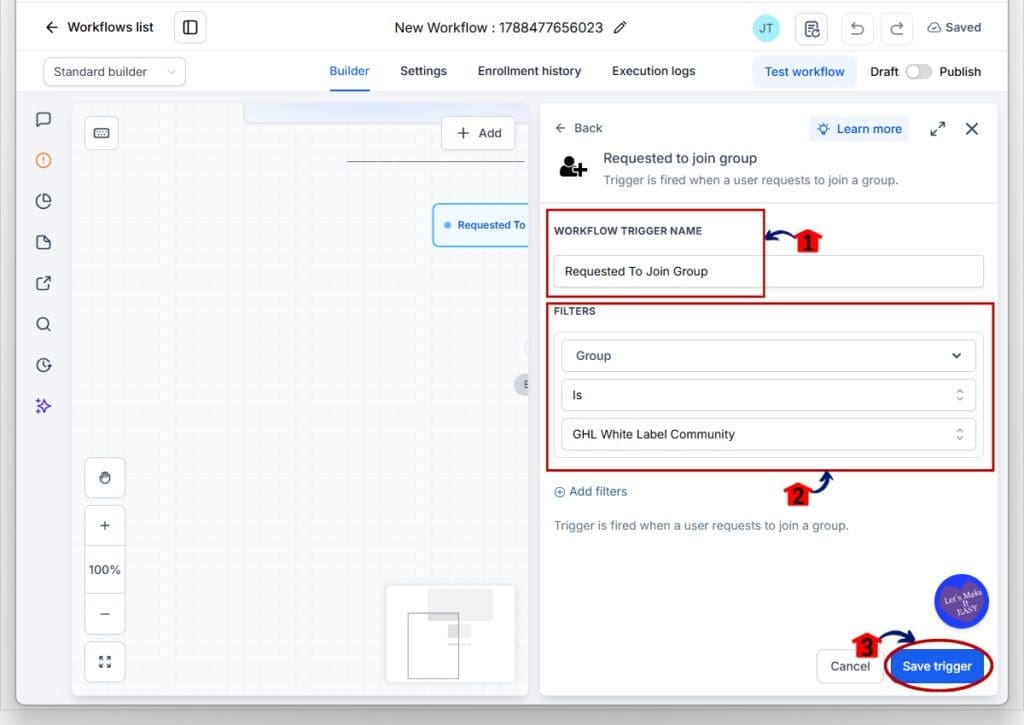The image size is (1024, 725).
Task: Open the version history clock icon
Action: tap(43, 365)
